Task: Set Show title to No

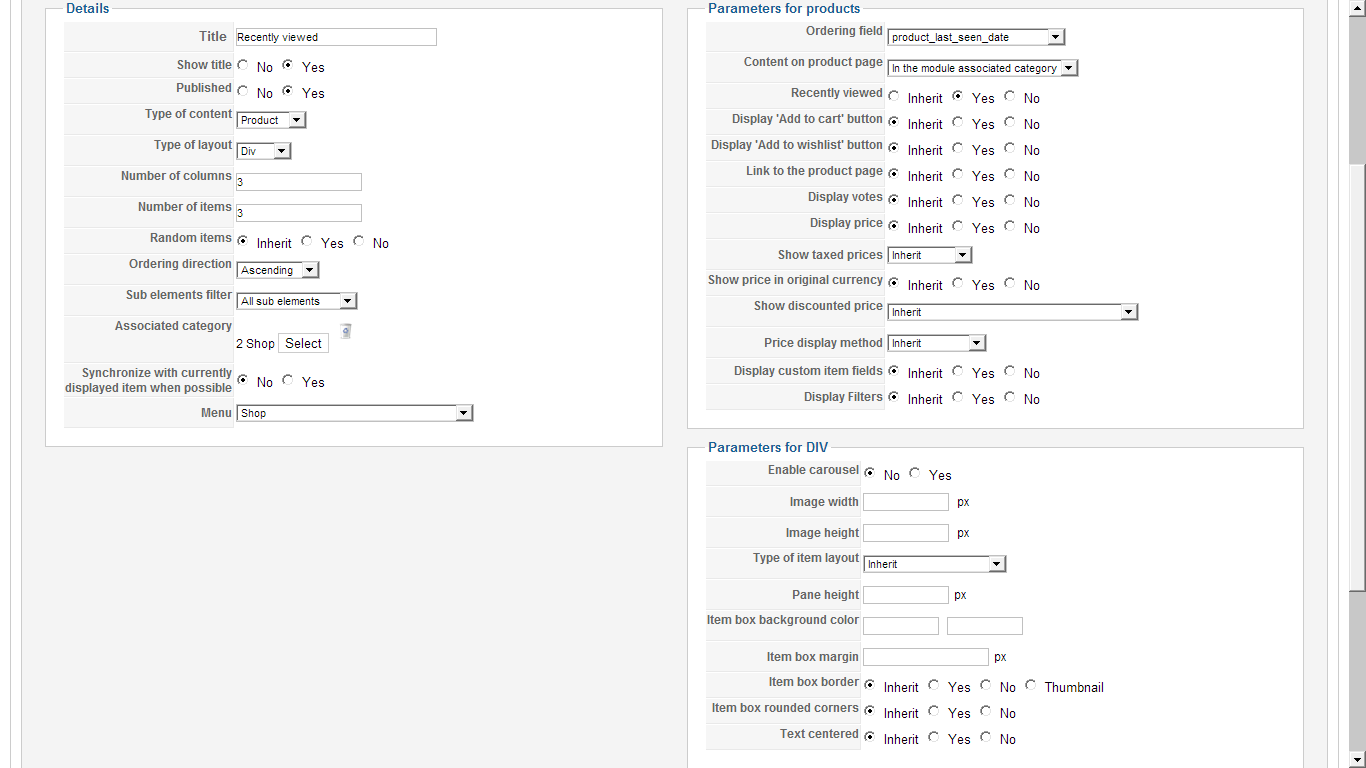Action: pyautogui.click(x=243, y=65)
